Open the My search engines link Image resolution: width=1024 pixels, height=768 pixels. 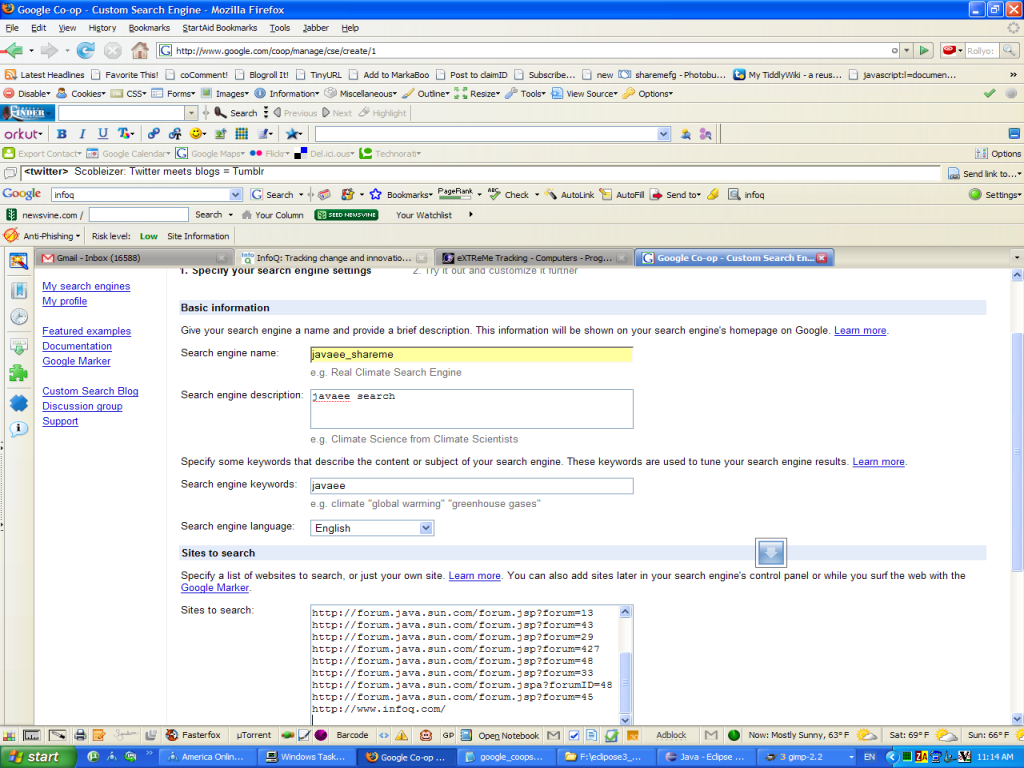[86, 286]
